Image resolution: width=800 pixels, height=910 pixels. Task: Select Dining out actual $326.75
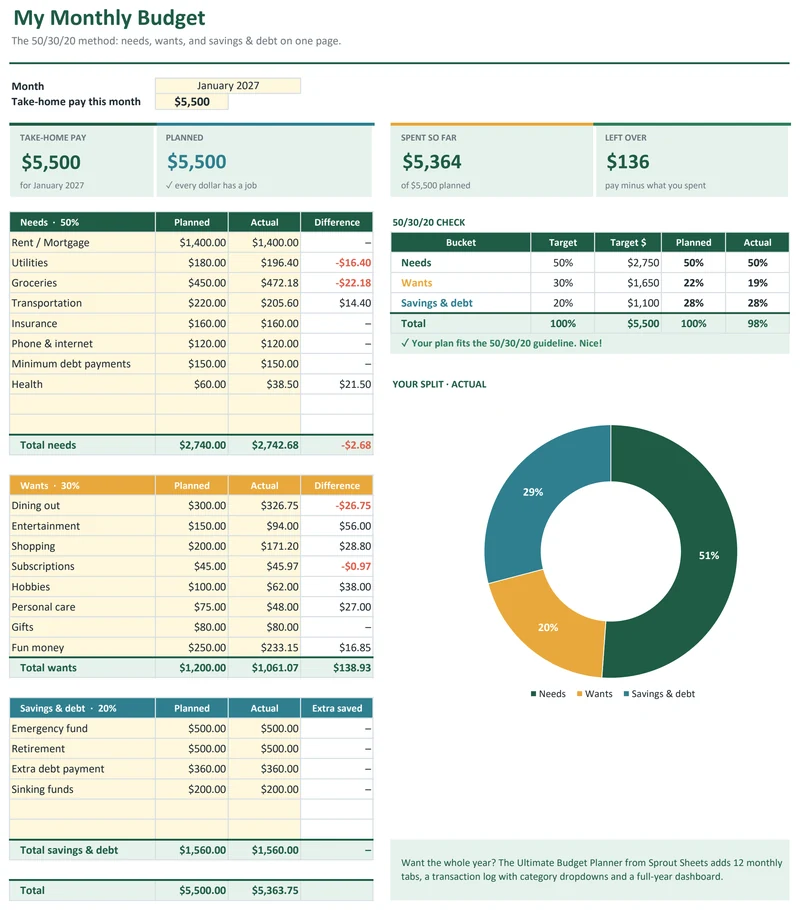264,505
